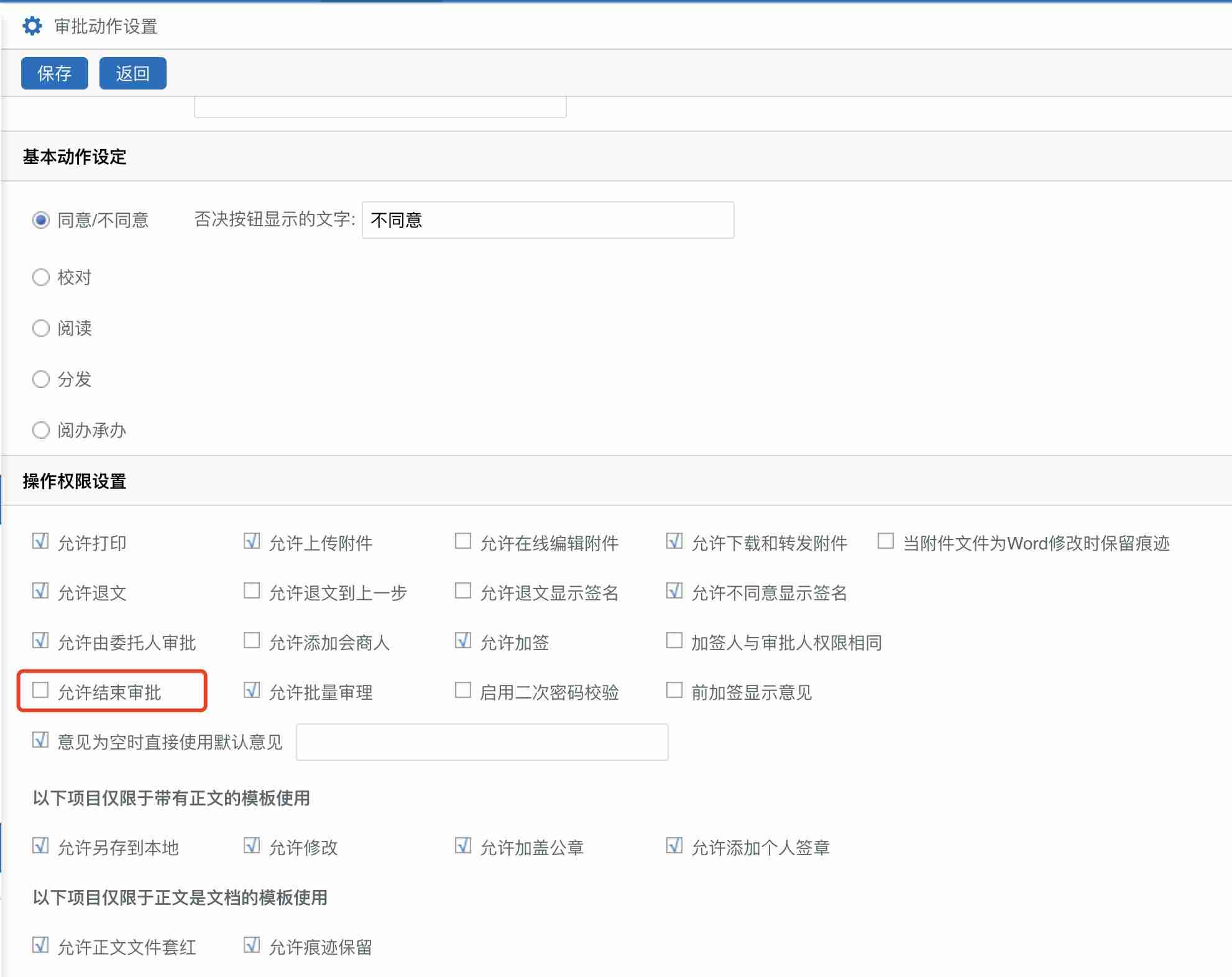1232x977 pixels.
Task: Toggle the 允许添加个人签章 checkbox
Action: pos(674,846)
